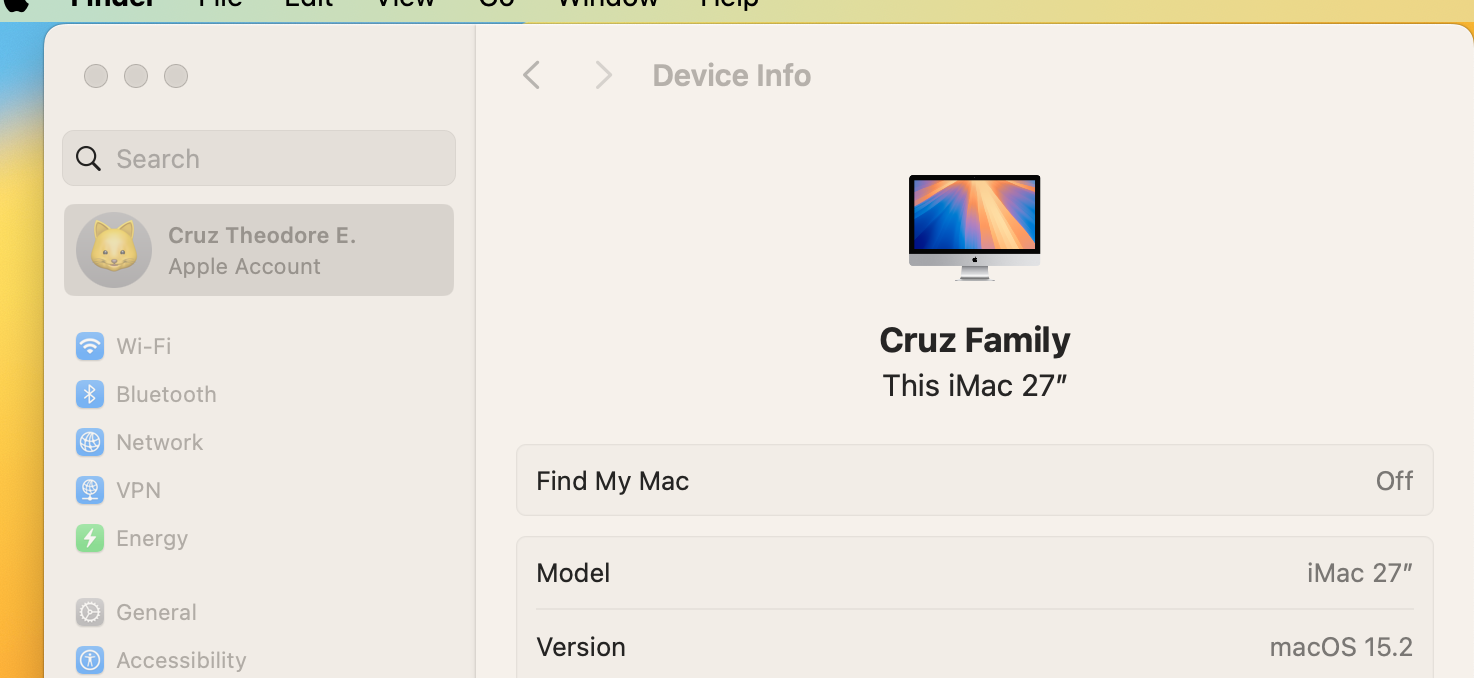Click the macOS 15.2 version value
This screenshot has width=1474, height=678.
(1340, 647)
